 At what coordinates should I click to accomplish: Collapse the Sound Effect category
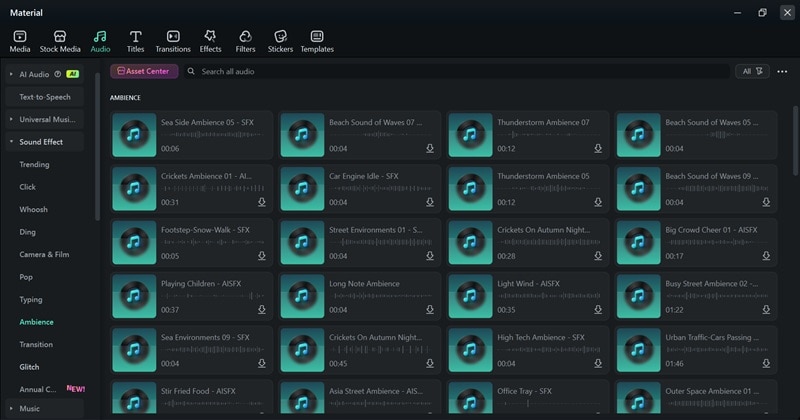coord(11,142)
